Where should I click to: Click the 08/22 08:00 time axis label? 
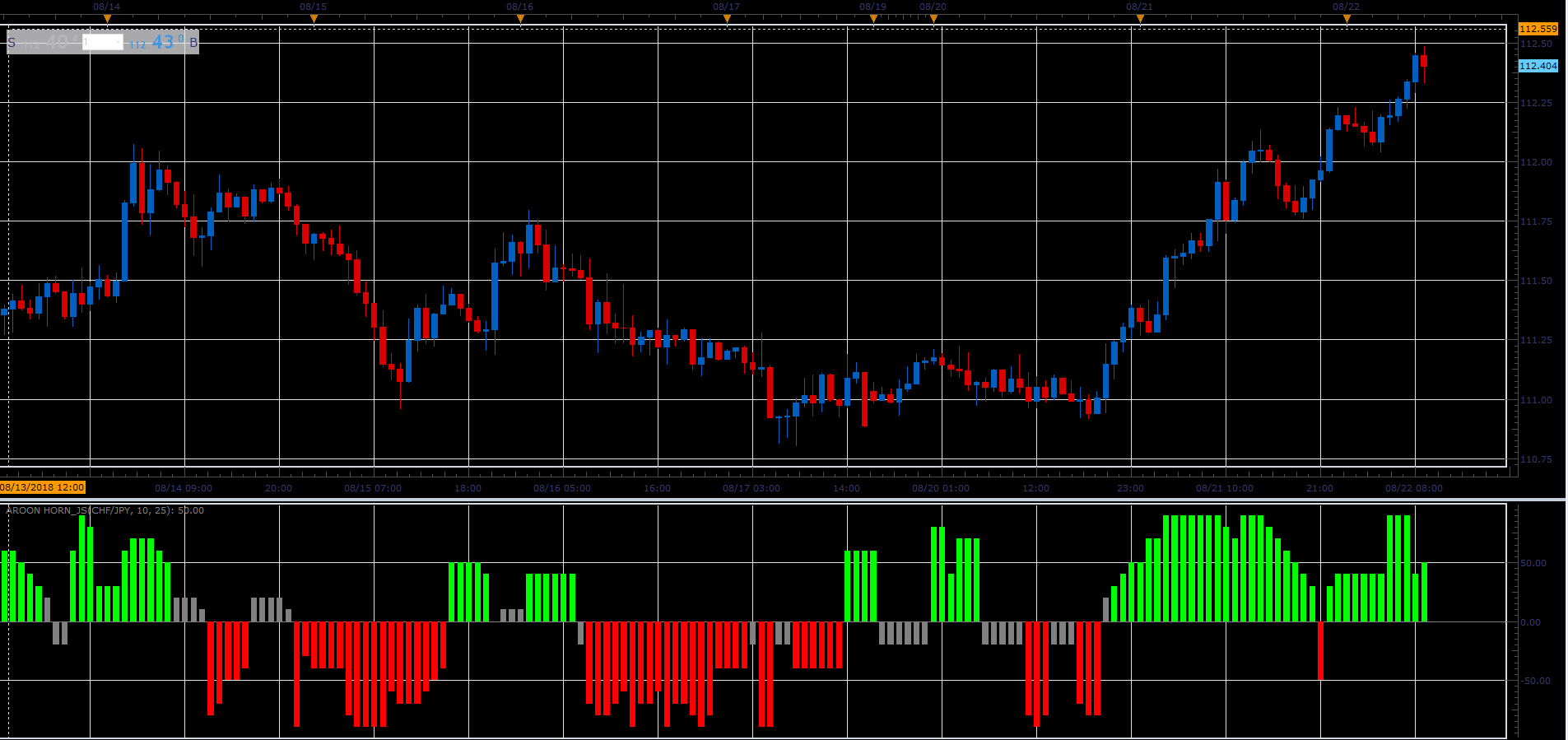point(1414,488)
